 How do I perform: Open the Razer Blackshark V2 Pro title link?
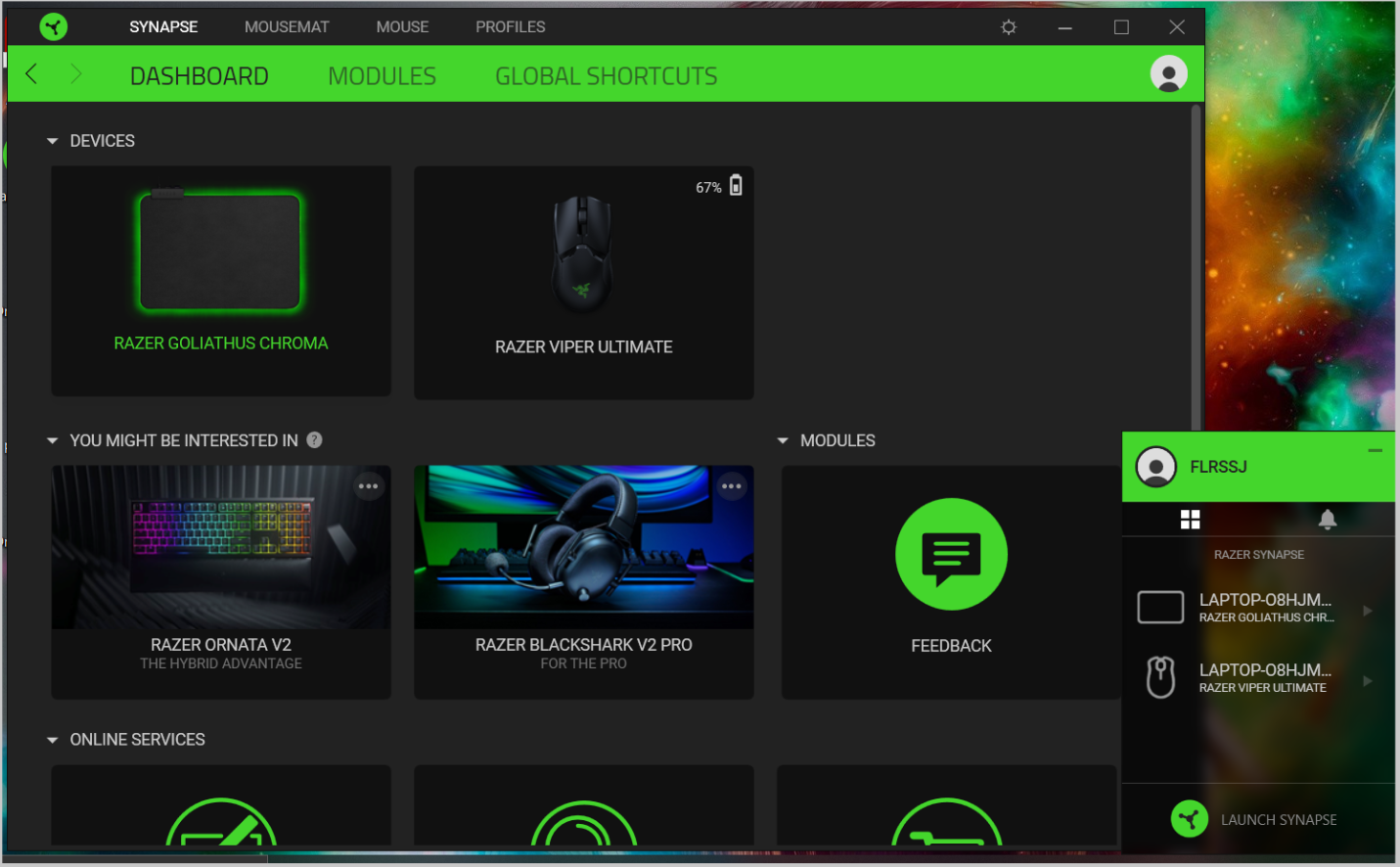click(584, 645)
